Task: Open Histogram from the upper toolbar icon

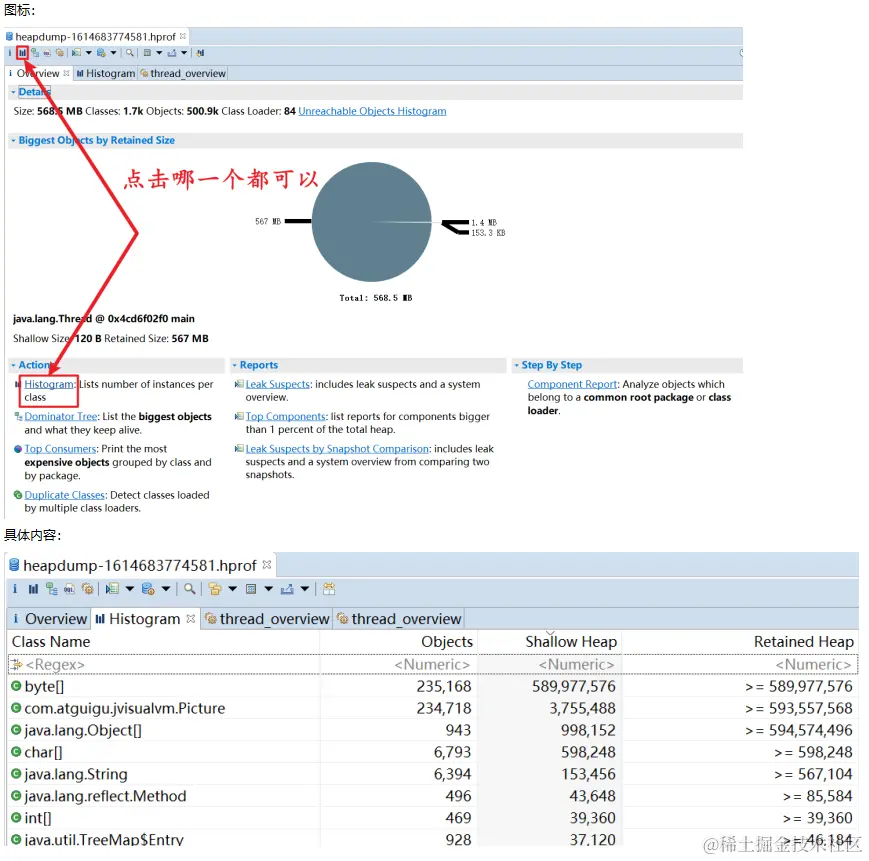Action: (x=22, y=53)
